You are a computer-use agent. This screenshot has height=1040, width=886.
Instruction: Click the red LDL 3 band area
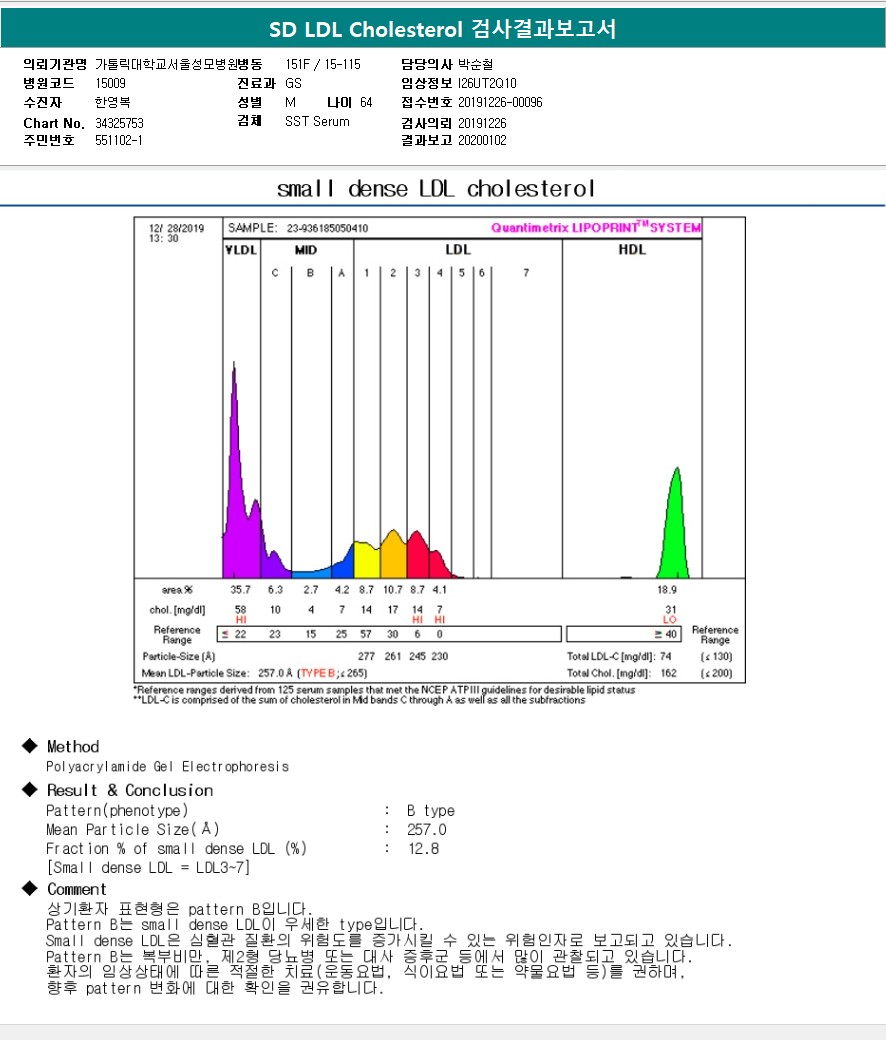418,556
